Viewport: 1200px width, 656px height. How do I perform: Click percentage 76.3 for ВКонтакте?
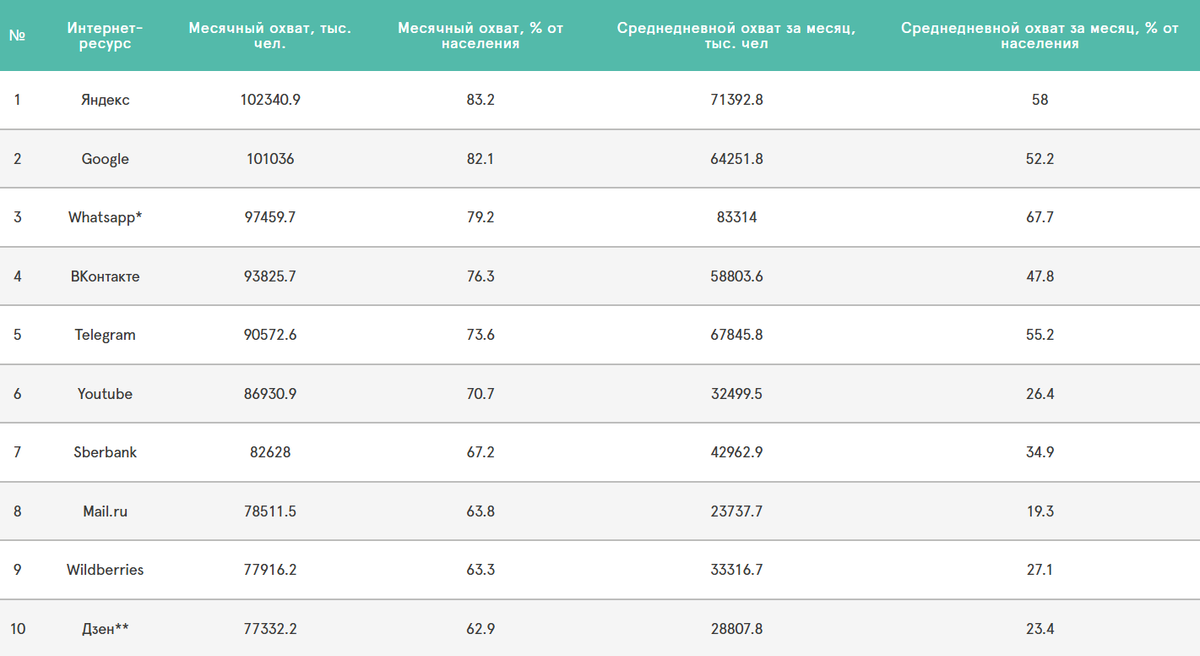(x=481, y=276)
